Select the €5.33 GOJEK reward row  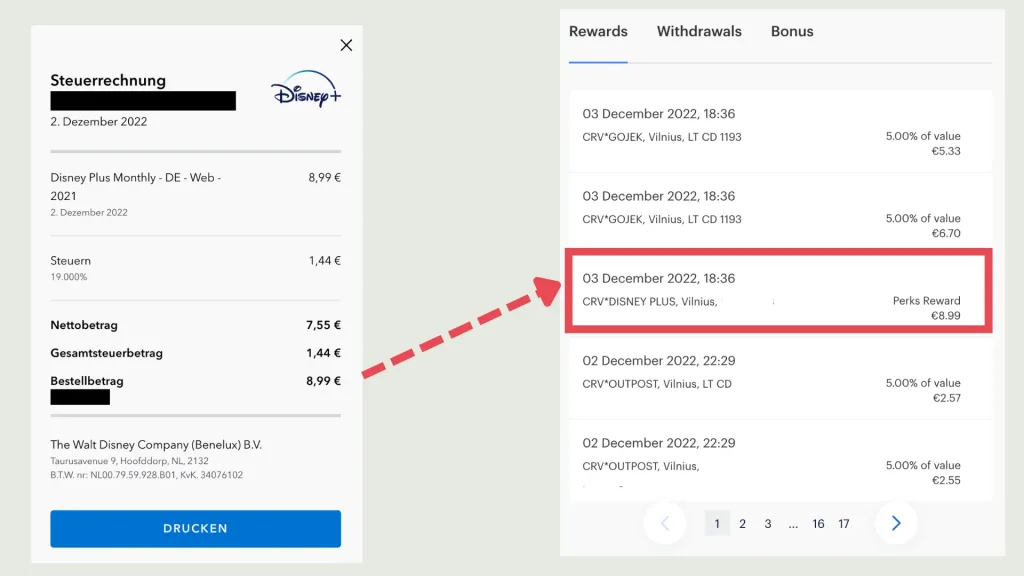(x=778, y=132)
